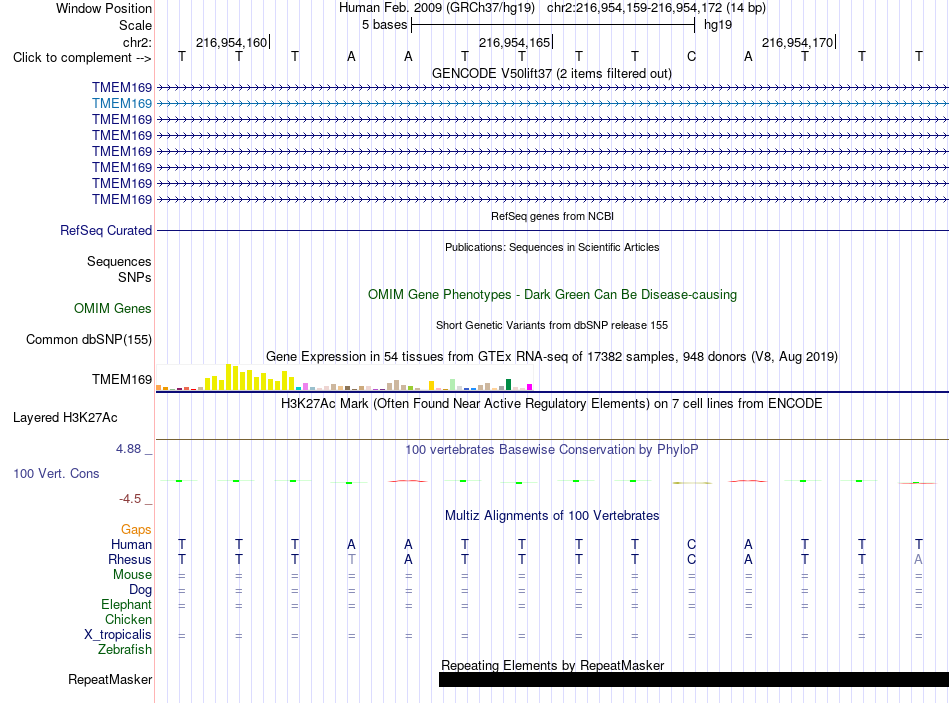Open the H3K27Ac Mark ENCODE track title
Viewport: 950px width, 703px height.
(552, 404)
